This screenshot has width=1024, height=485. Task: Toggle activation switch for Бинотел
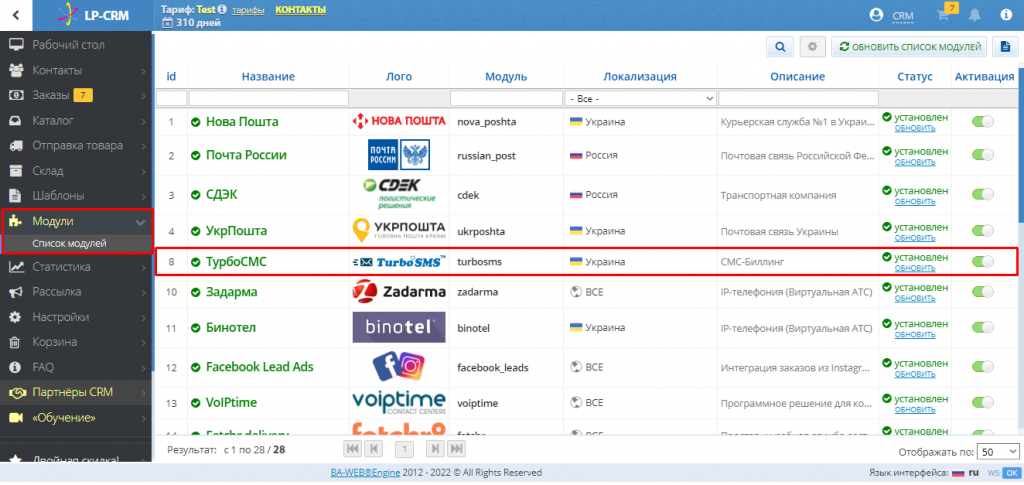[x=983, y=327]
